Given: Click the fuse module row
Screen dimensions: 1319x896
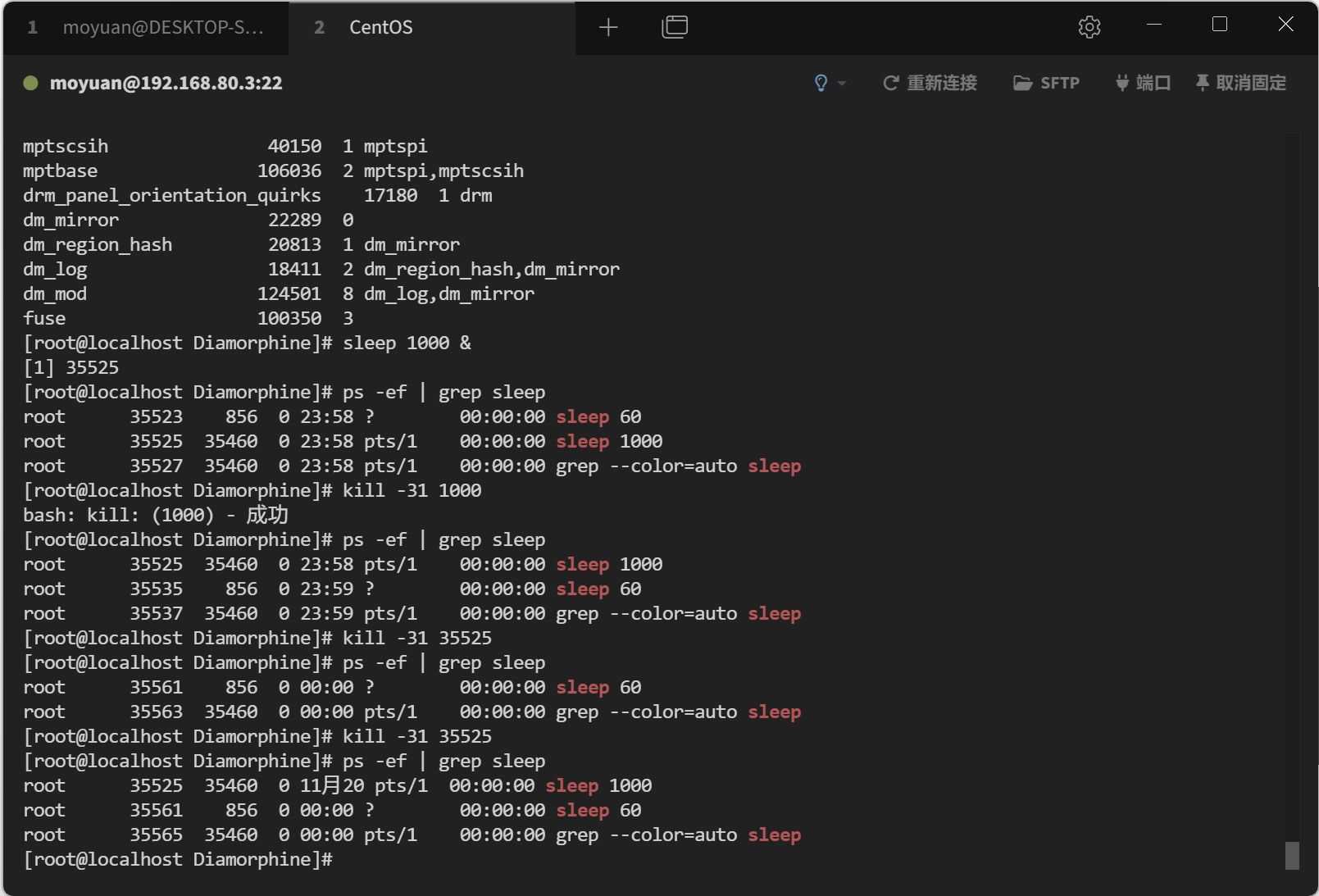Looking at the screenshot, I should point(189,318).
